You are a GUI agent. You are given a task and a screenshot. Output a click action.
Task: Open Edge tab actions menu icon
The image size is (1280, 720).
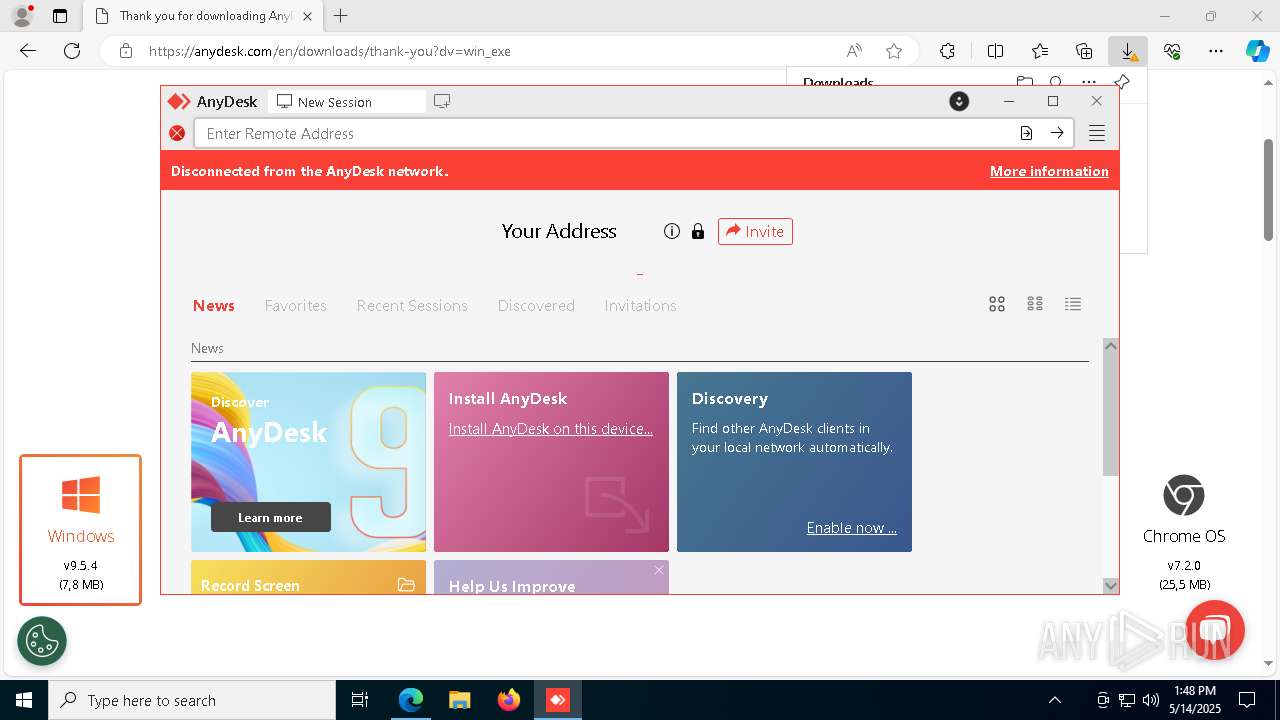point(60,16)
